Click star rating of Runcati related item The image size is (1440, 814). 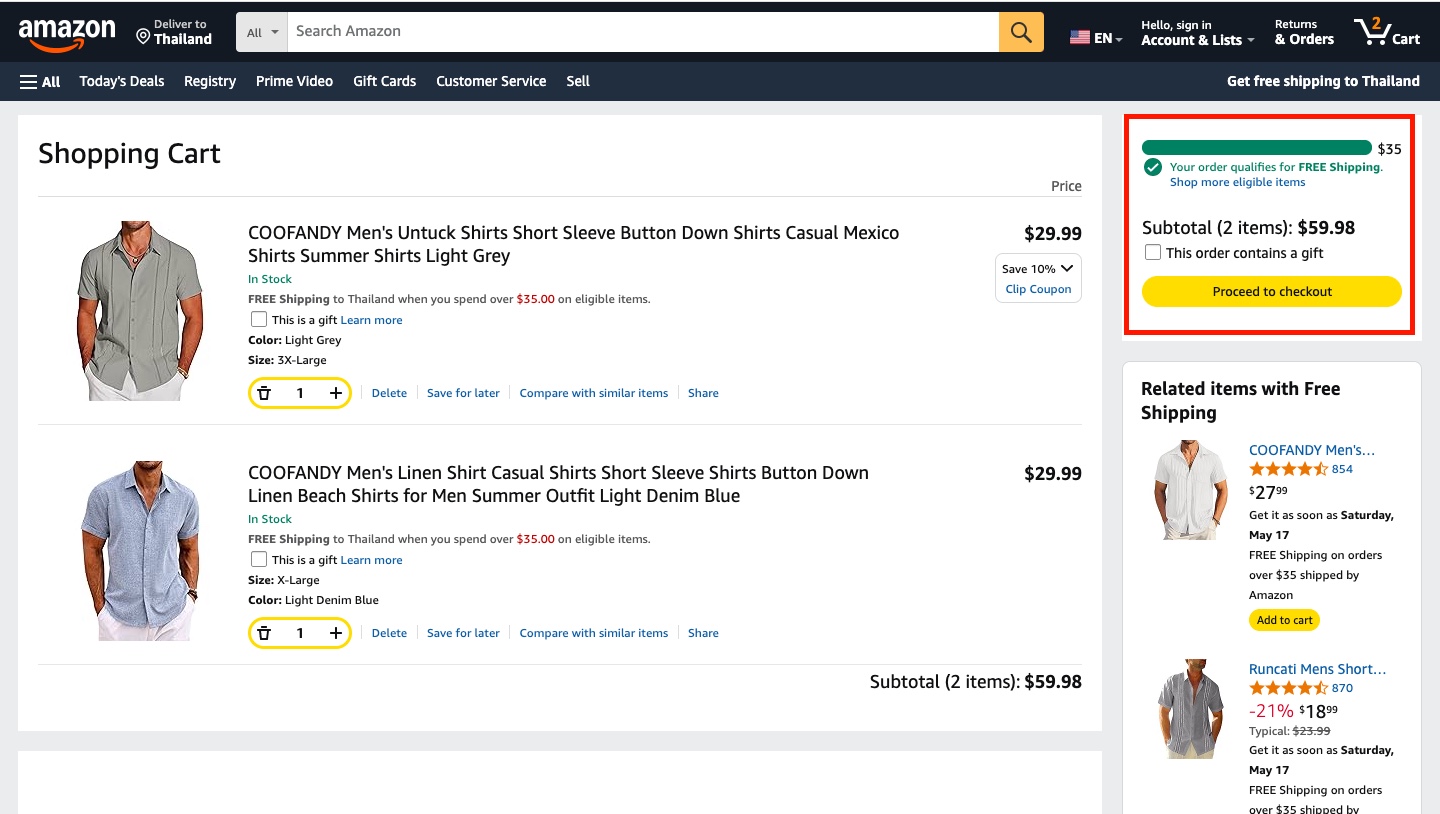tap(1288, 688)
